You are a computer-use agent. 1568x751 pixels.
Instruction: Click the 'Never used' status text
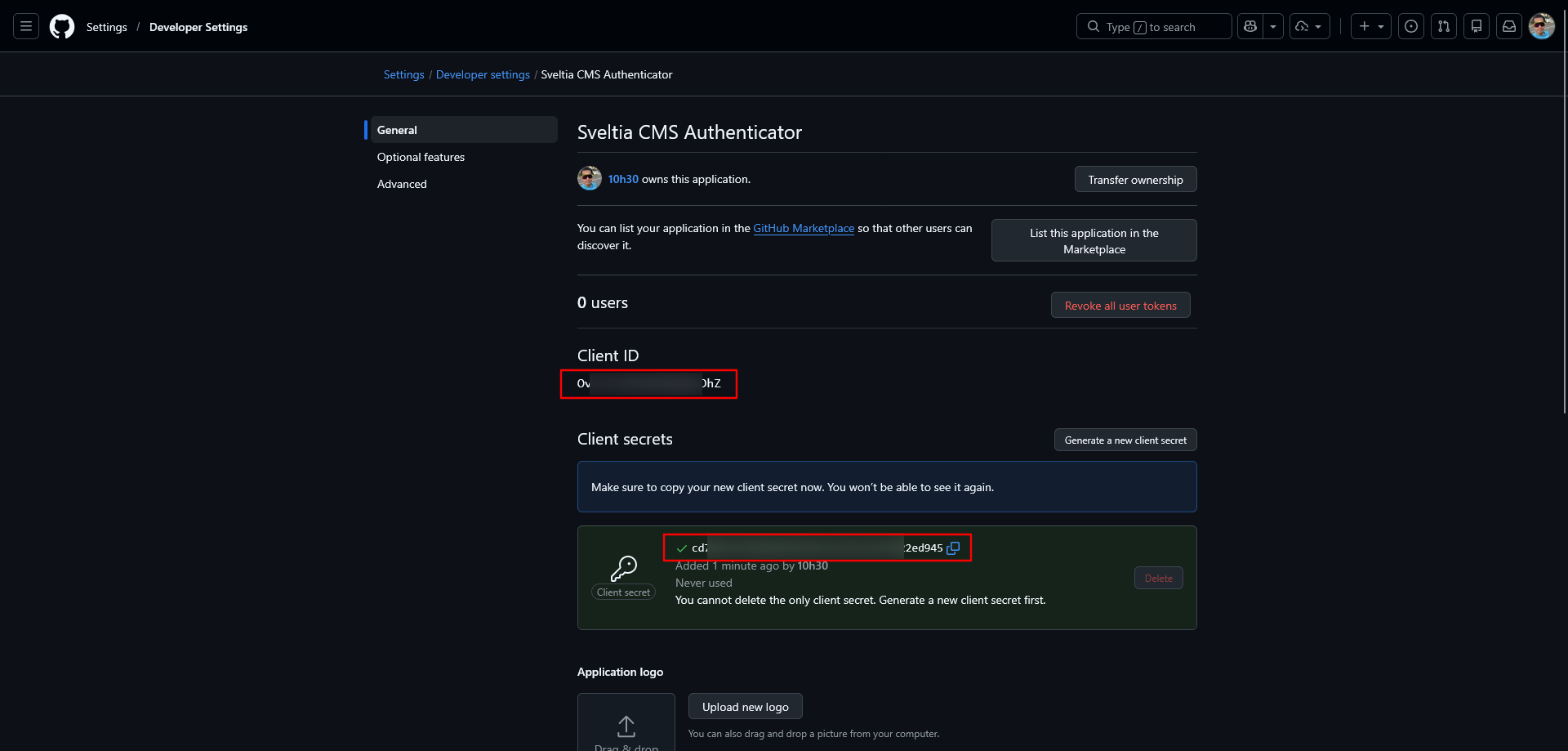[704, 583]
